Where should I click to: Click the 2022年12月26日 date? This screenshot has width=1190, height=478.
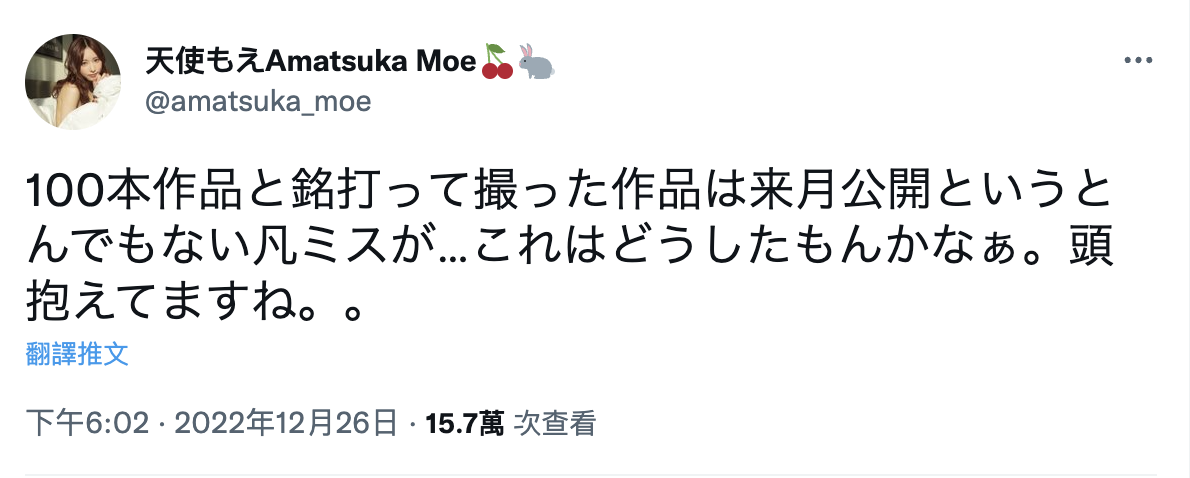286,424
